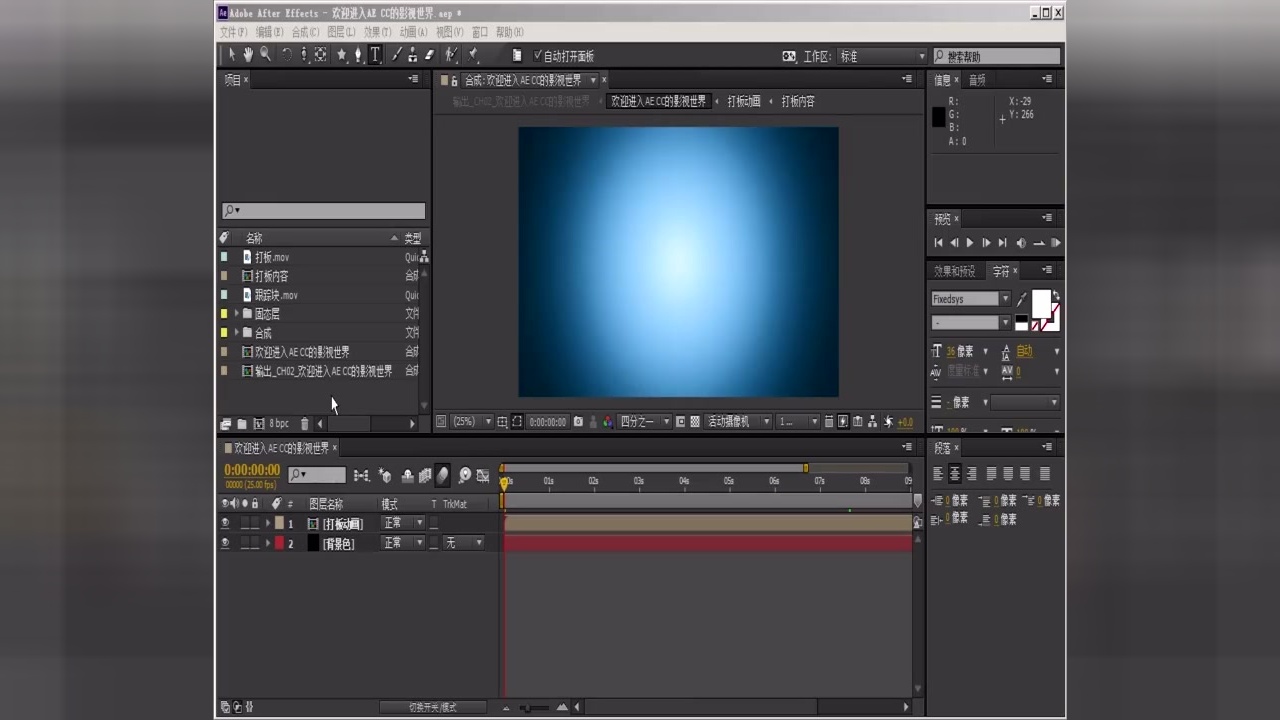
Task: Expand the 合成 folder in project panel
Action: click(x=236, y=333)
